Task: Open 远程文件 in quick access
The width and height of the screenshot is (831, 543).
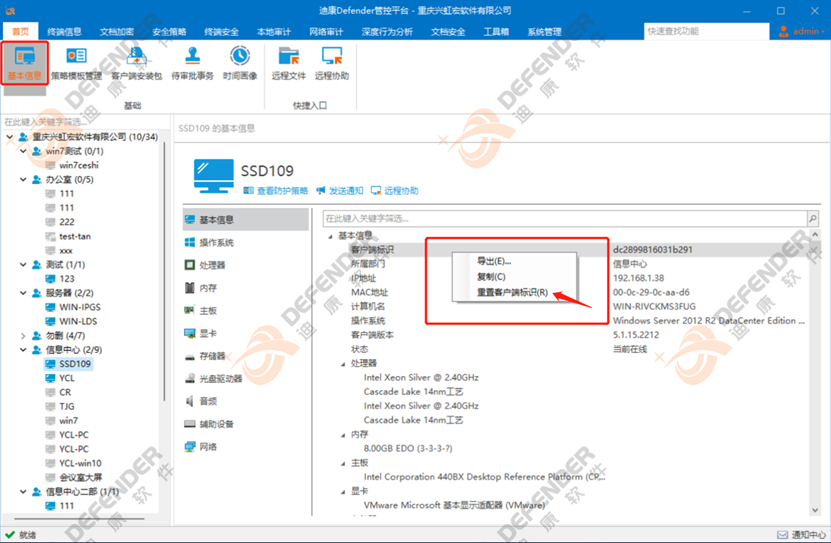Action: tap(289, 63)
